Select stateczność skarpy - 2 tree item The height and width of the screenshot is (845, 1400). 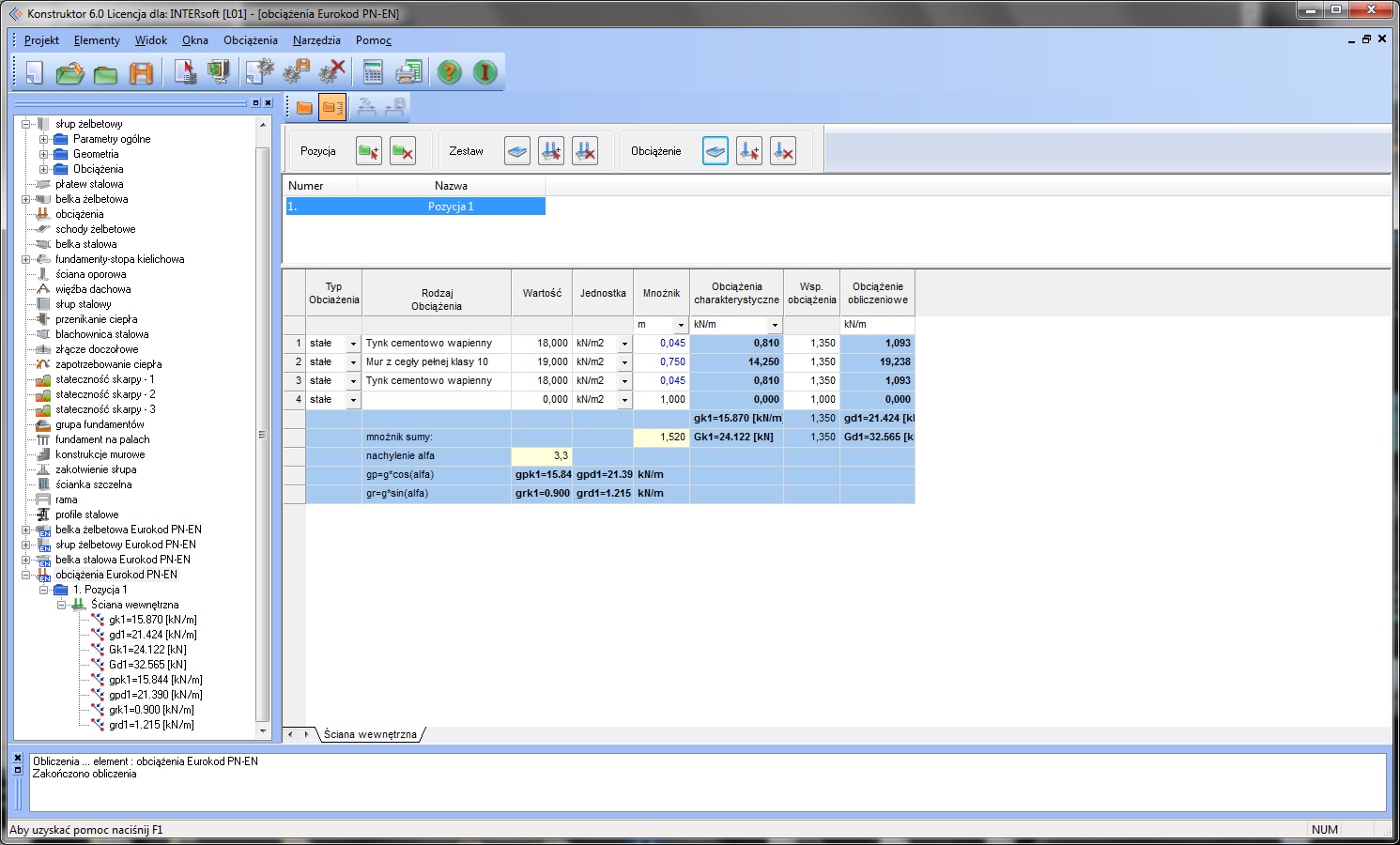point(105,394)
